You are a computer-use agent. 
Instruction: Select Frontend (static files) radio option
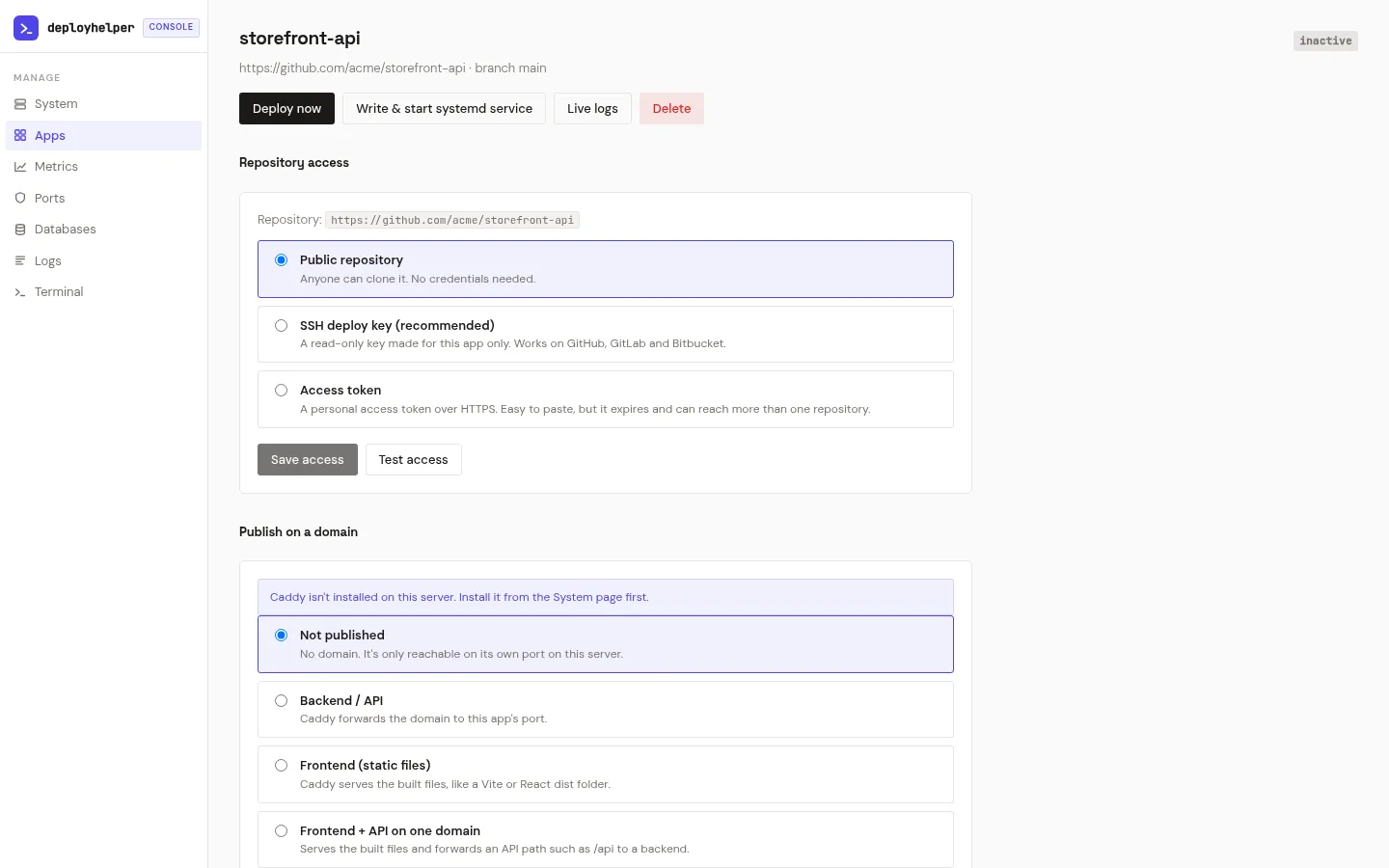tap(282, 766)
